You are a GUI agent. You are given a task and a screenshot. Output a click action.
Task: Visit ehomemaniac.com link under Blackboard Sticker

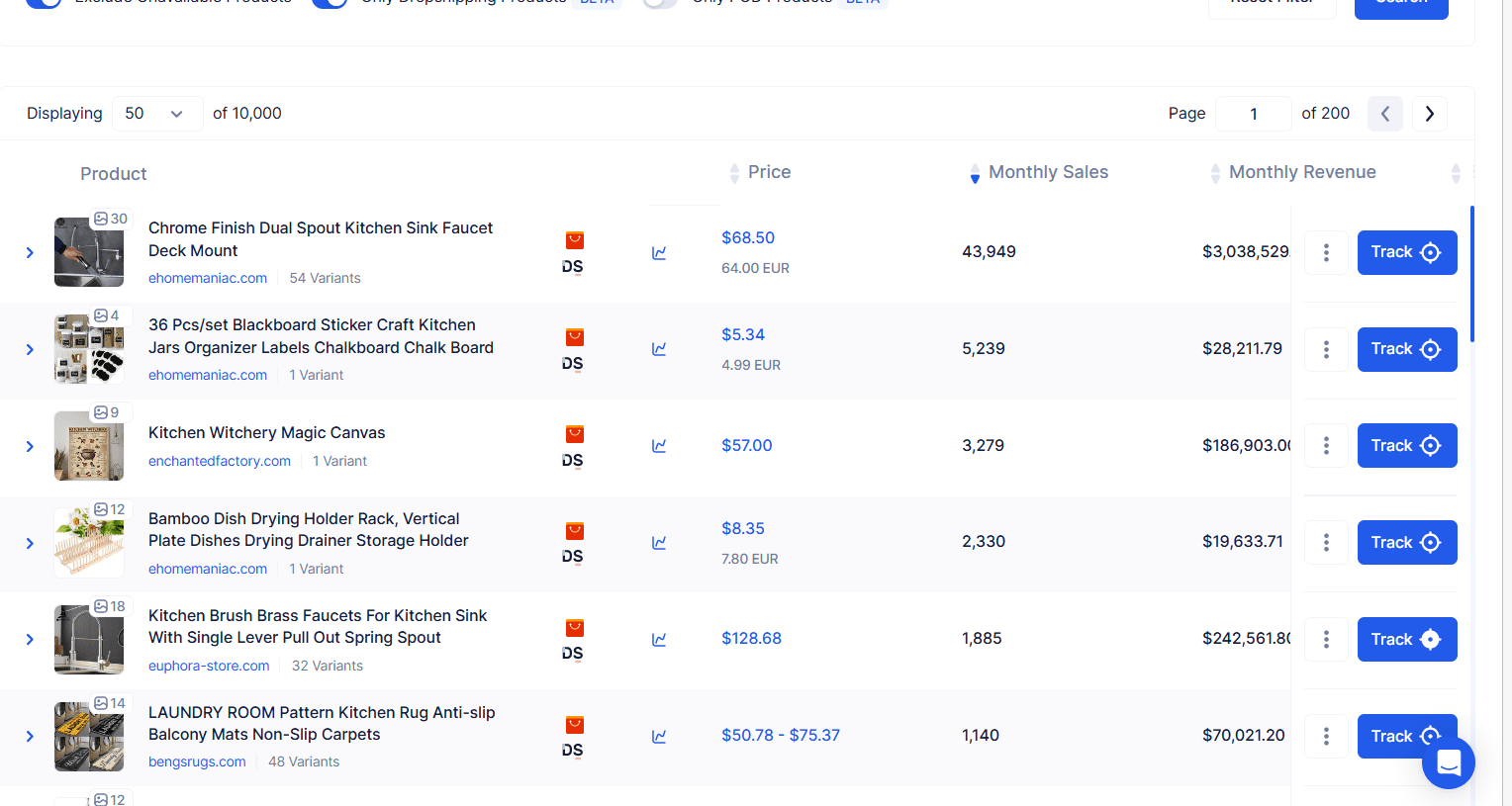208,375
